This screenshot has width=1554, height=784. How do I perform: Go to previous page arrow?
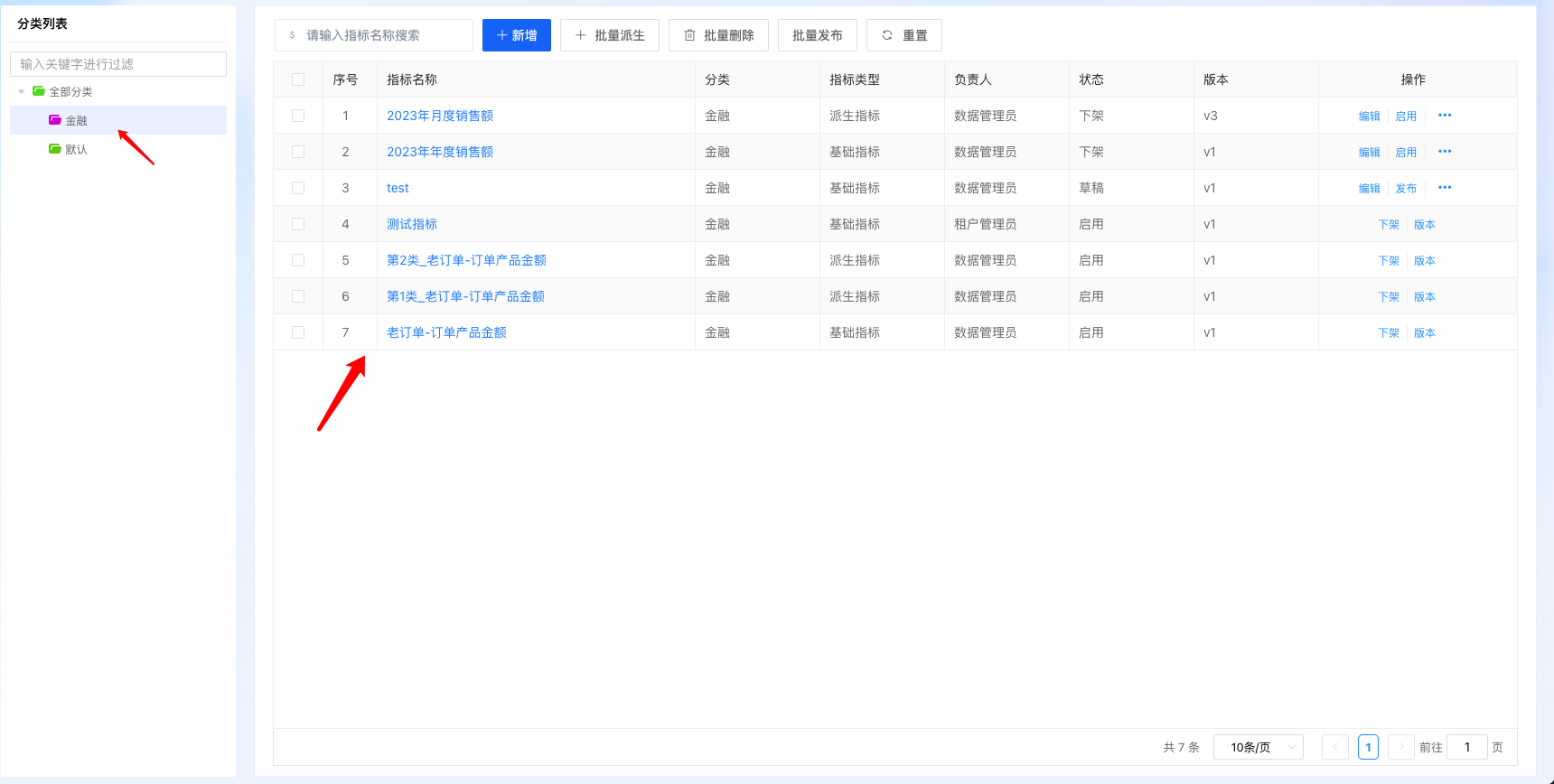point(1334,747)
